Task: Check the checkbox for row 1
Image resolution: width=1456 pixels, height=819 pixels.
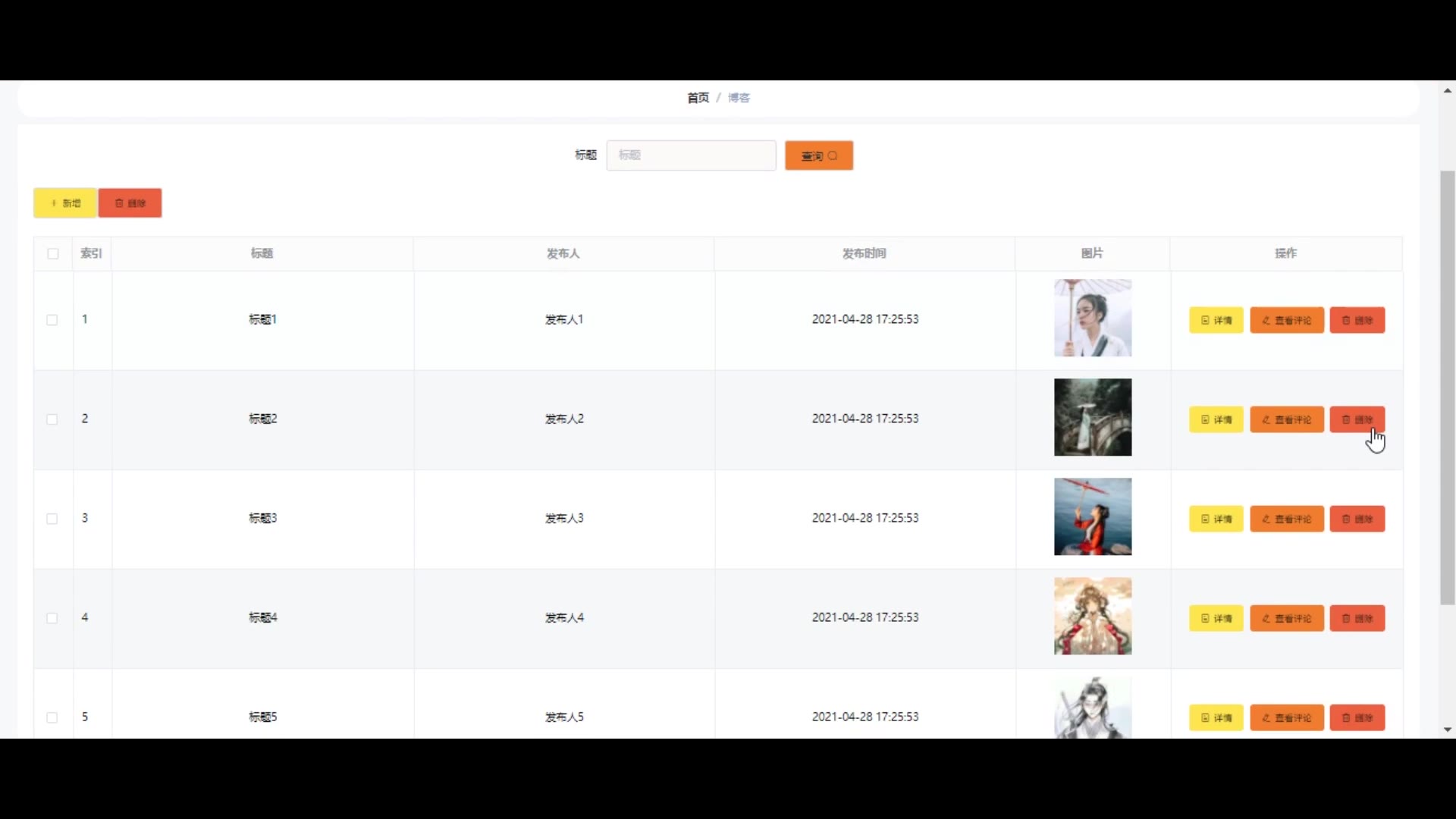Action: (52, 320)
